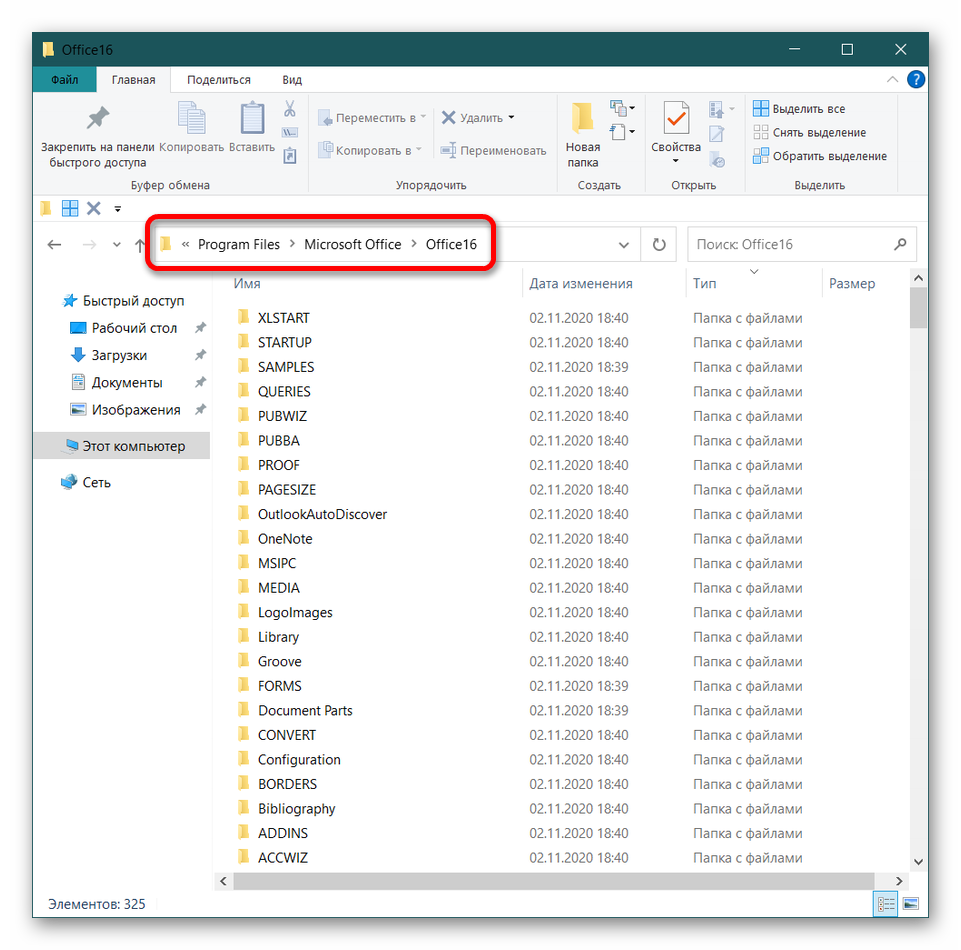Click scroll right arrow of horizontal scrollbar
Image resolution: width=961 pixels, height=950 pixels.
point(899,881)
